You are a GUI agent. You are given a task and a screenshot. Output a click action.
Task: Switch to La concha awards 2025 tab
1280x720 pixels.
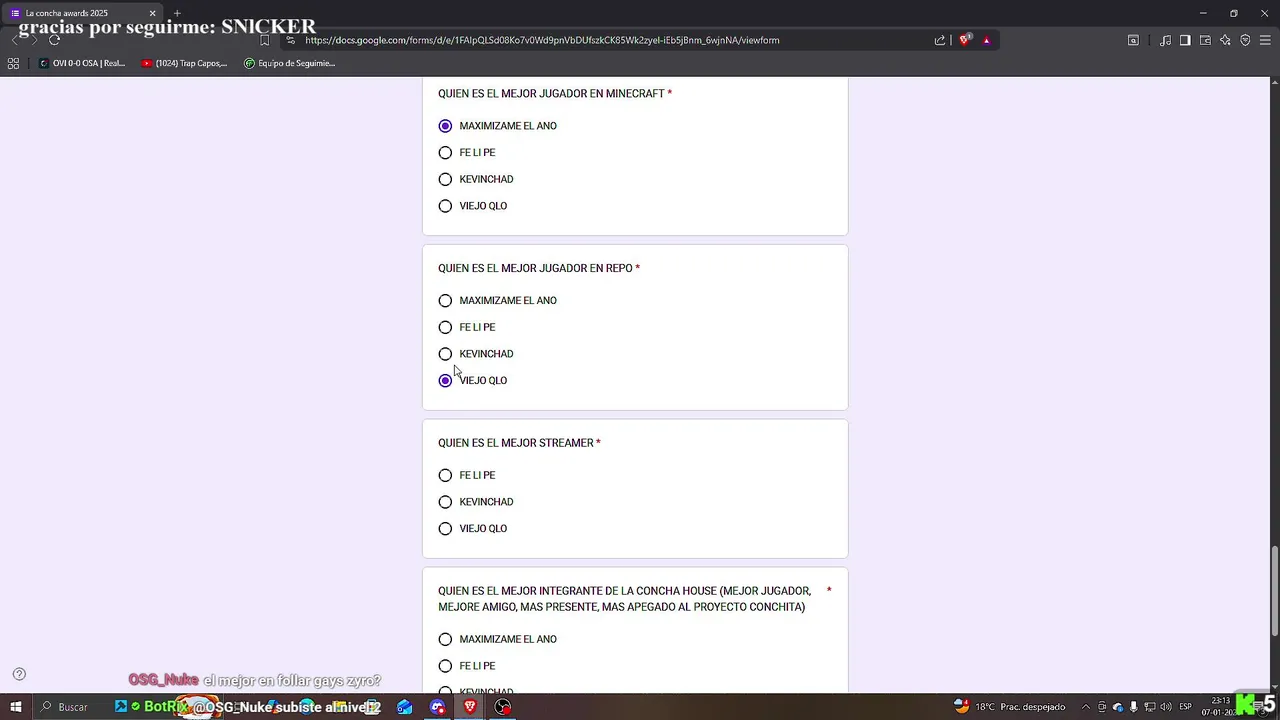[82, 13]
